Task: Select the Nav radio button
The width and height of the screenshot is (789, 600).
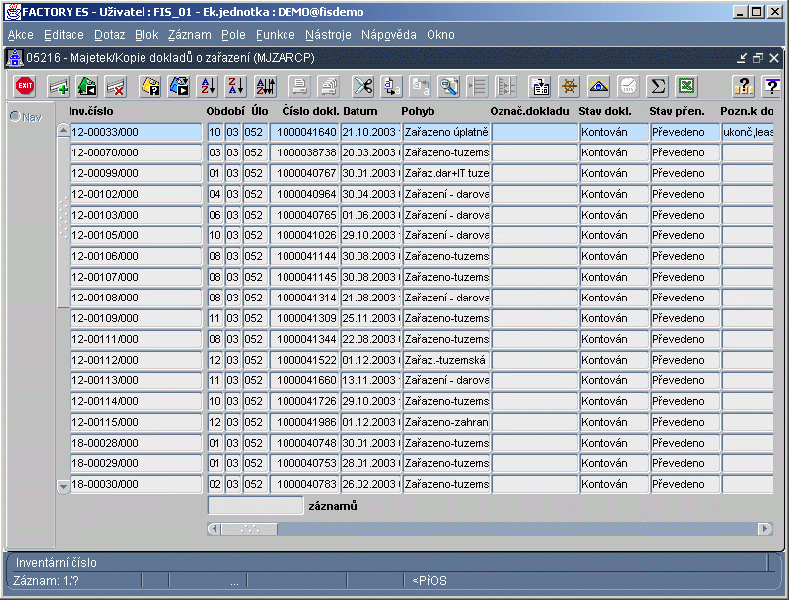Action: click(15, 117)
